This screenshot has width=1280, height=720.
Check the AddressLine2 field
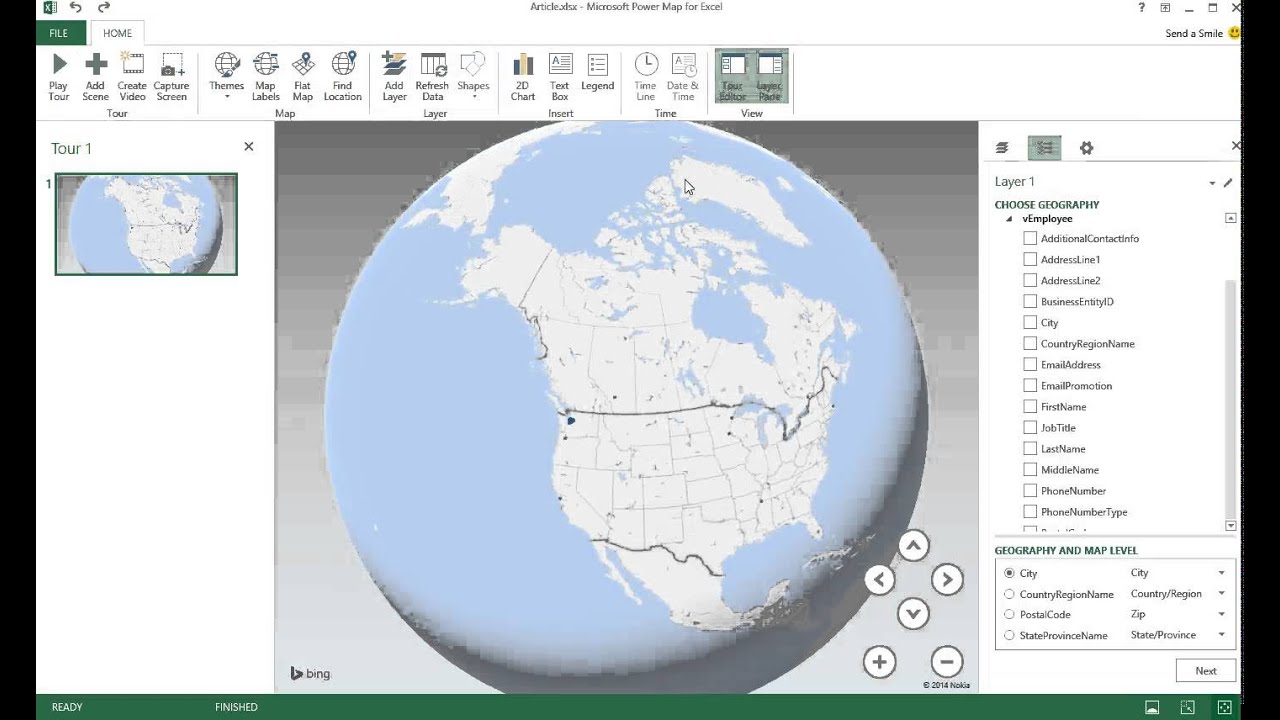click(x=1030, y=280)
